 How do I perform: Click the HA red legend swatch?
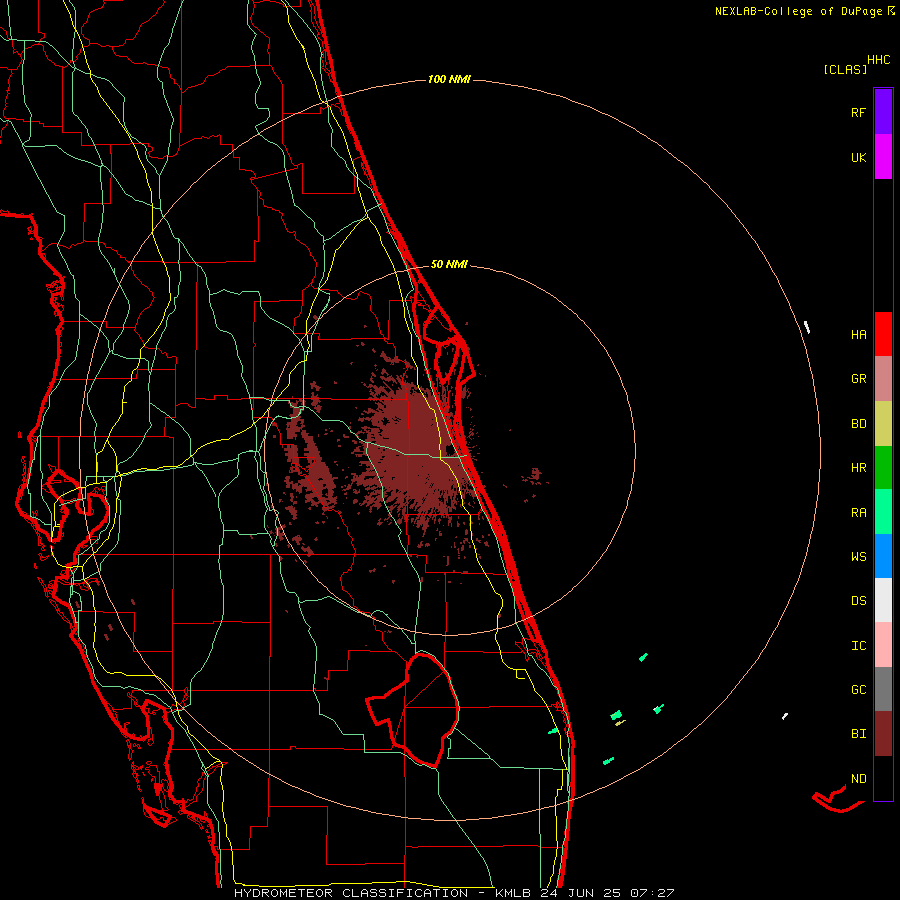[x=883, y=334]
